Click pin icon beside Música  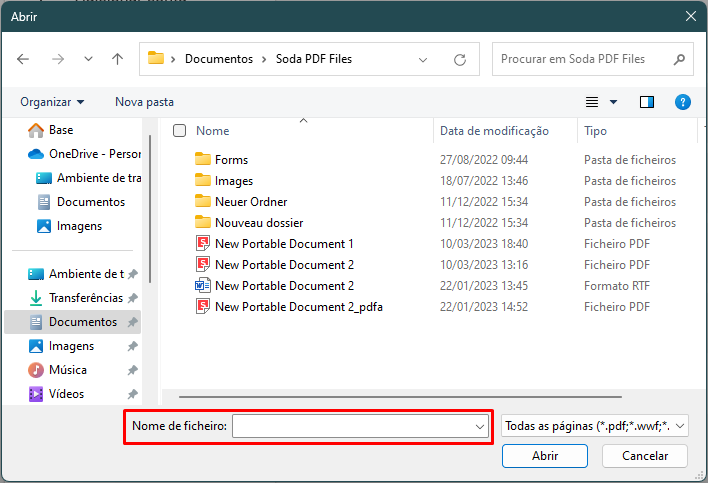132,370
